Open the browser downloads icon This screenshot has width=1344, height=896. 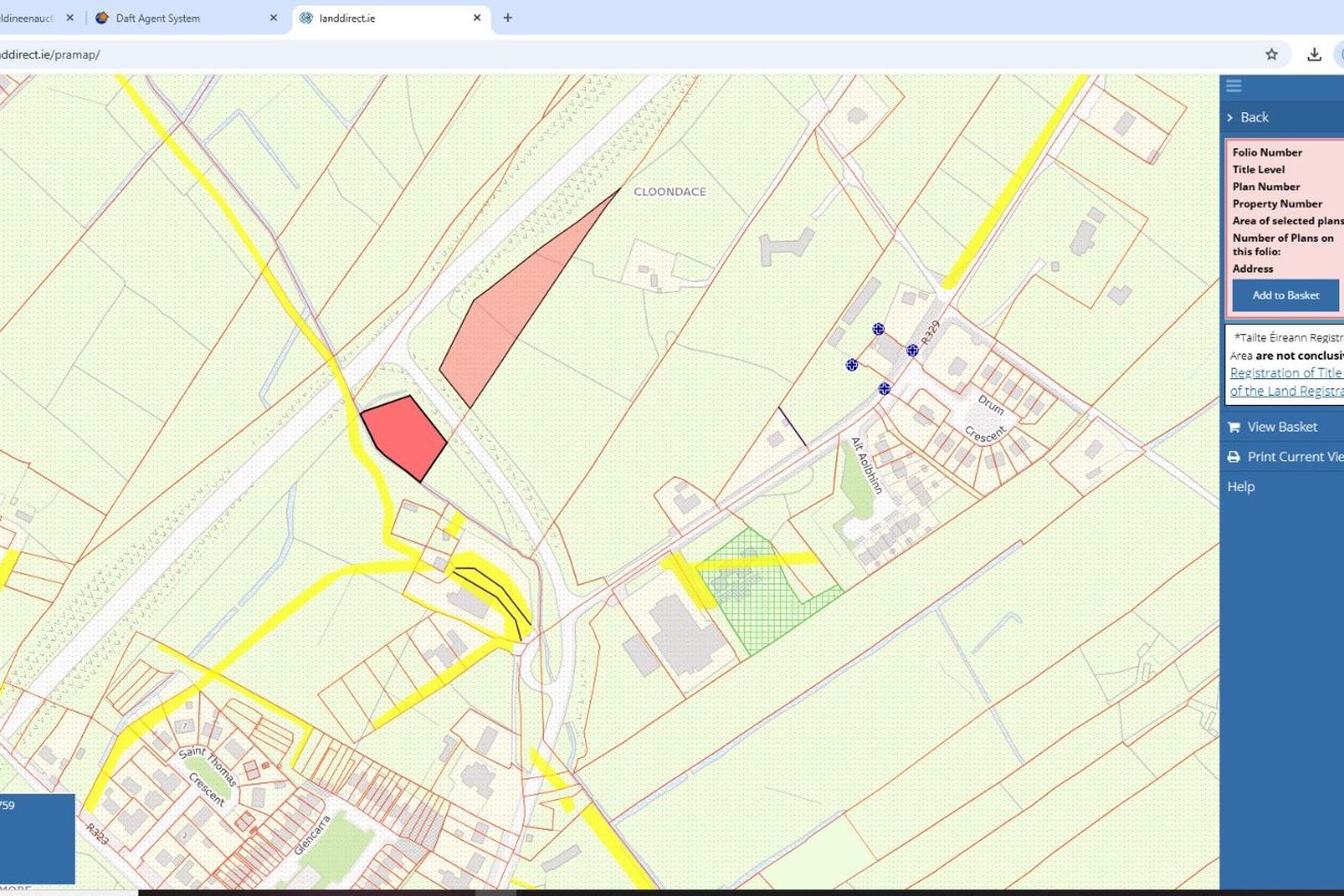click(1314, 54)
